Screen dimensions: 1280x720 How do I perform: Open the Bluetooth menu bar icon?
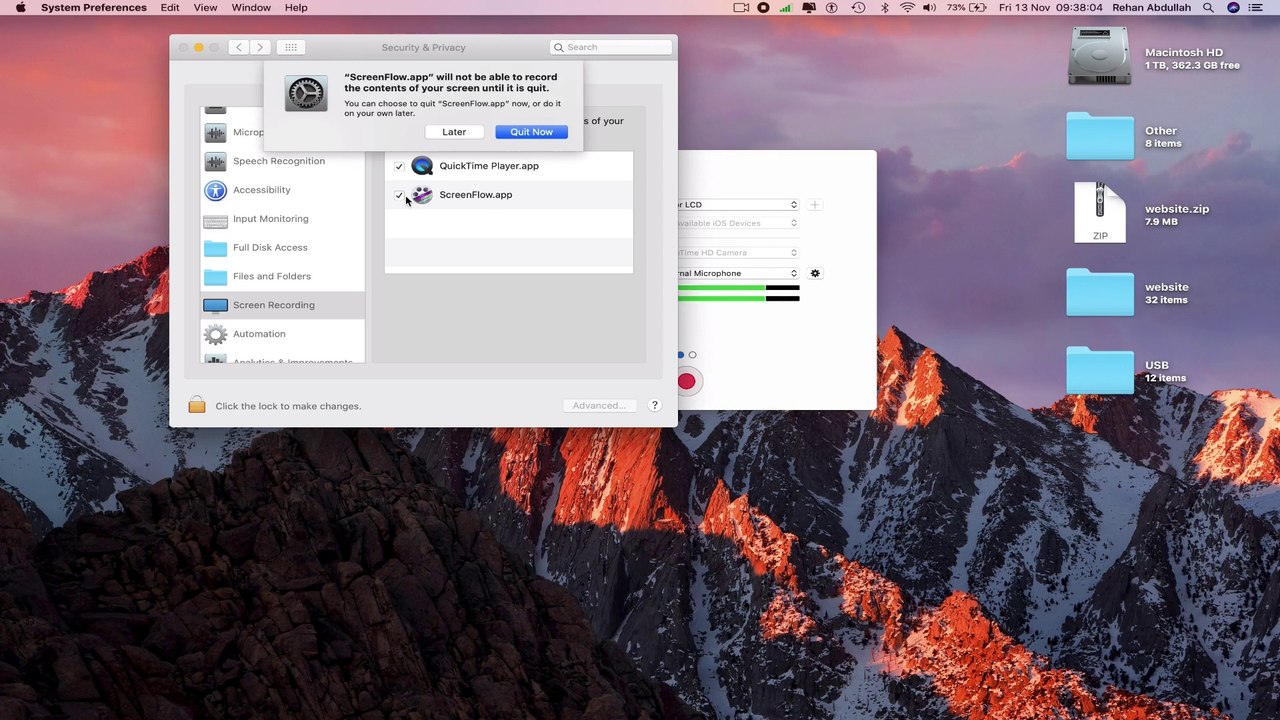click(884, 7)
